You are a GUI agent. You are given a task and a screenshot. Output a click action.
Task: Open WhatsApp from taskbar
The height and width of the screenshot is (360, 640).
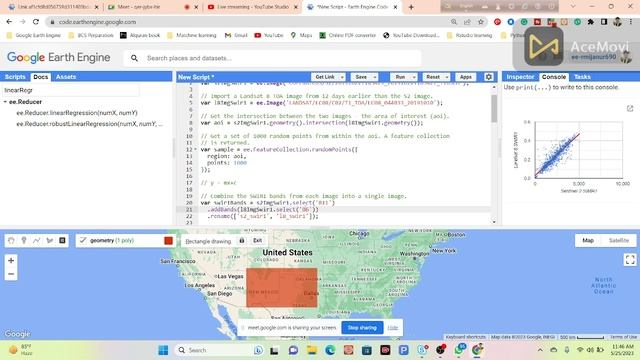459,350
